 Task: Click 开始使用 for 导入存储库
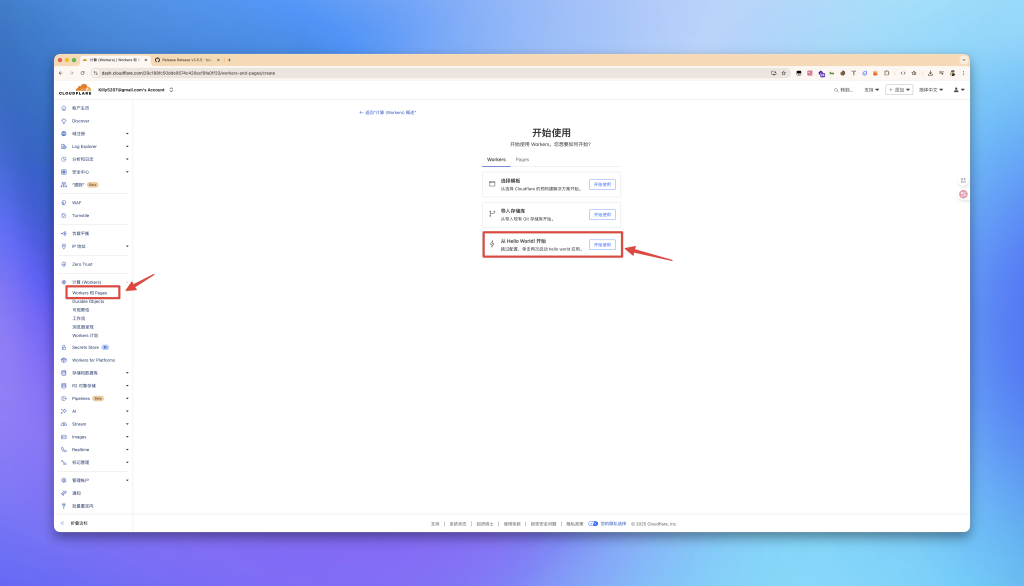(602, 214)
